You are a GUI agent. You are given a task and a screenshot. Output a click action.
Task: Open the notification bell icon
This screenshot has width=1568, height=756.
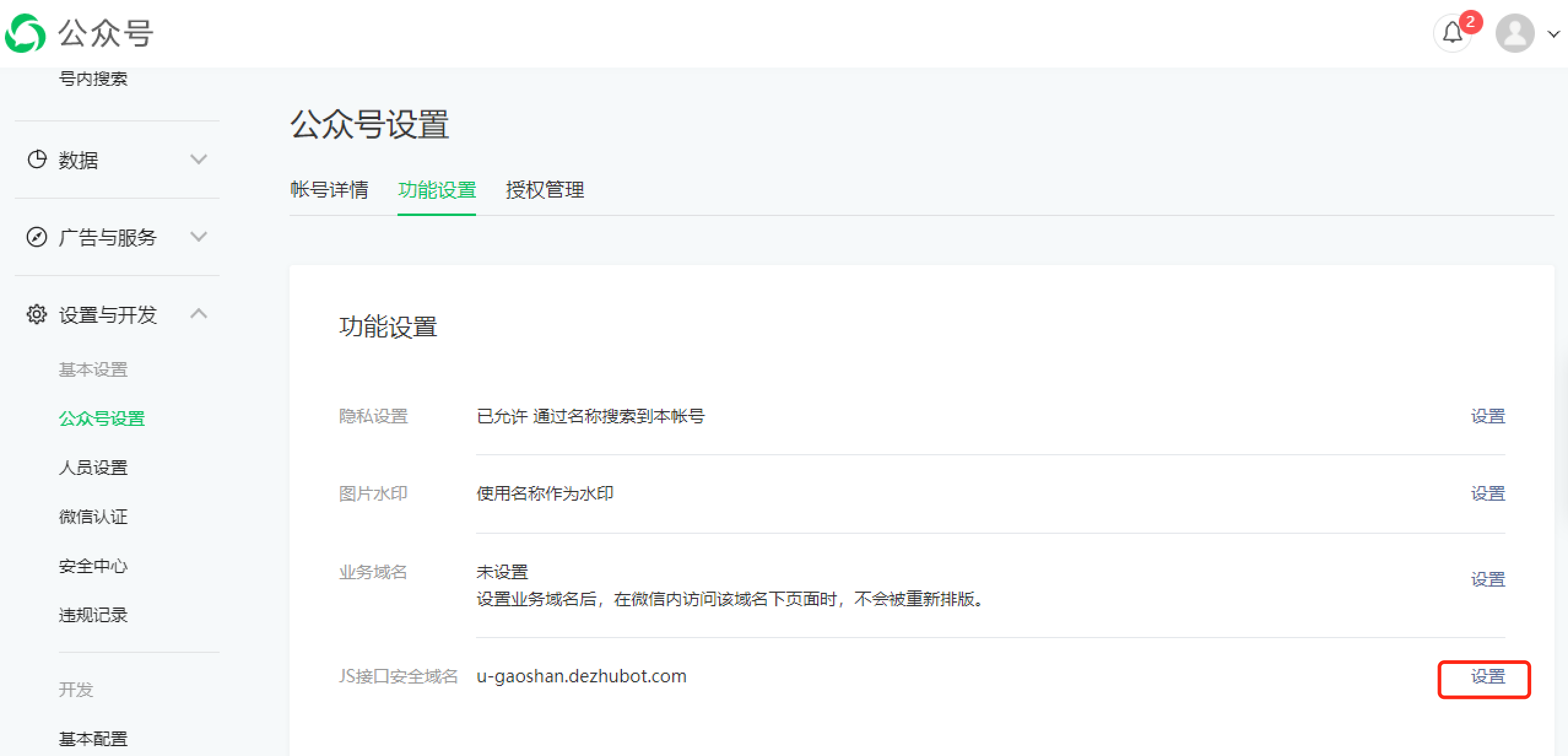tap(1452, 33)
